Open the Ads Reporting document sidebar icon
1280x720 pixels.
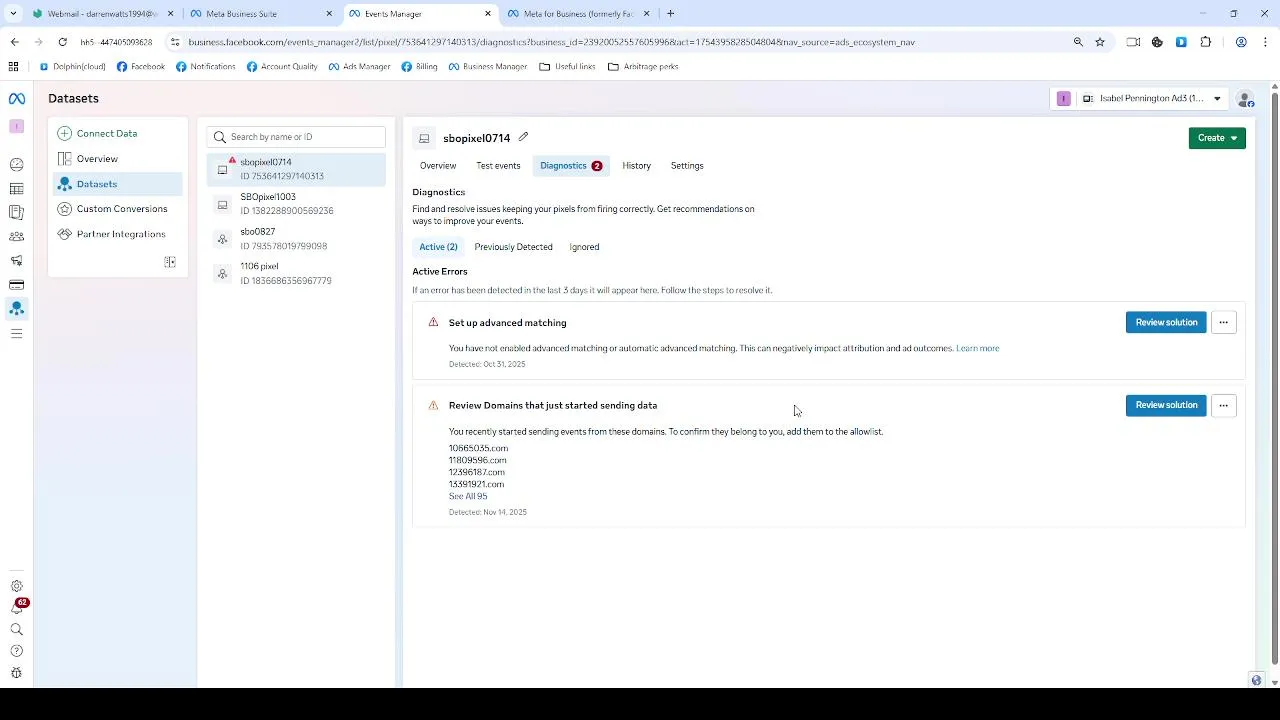(x=16, y=213)
